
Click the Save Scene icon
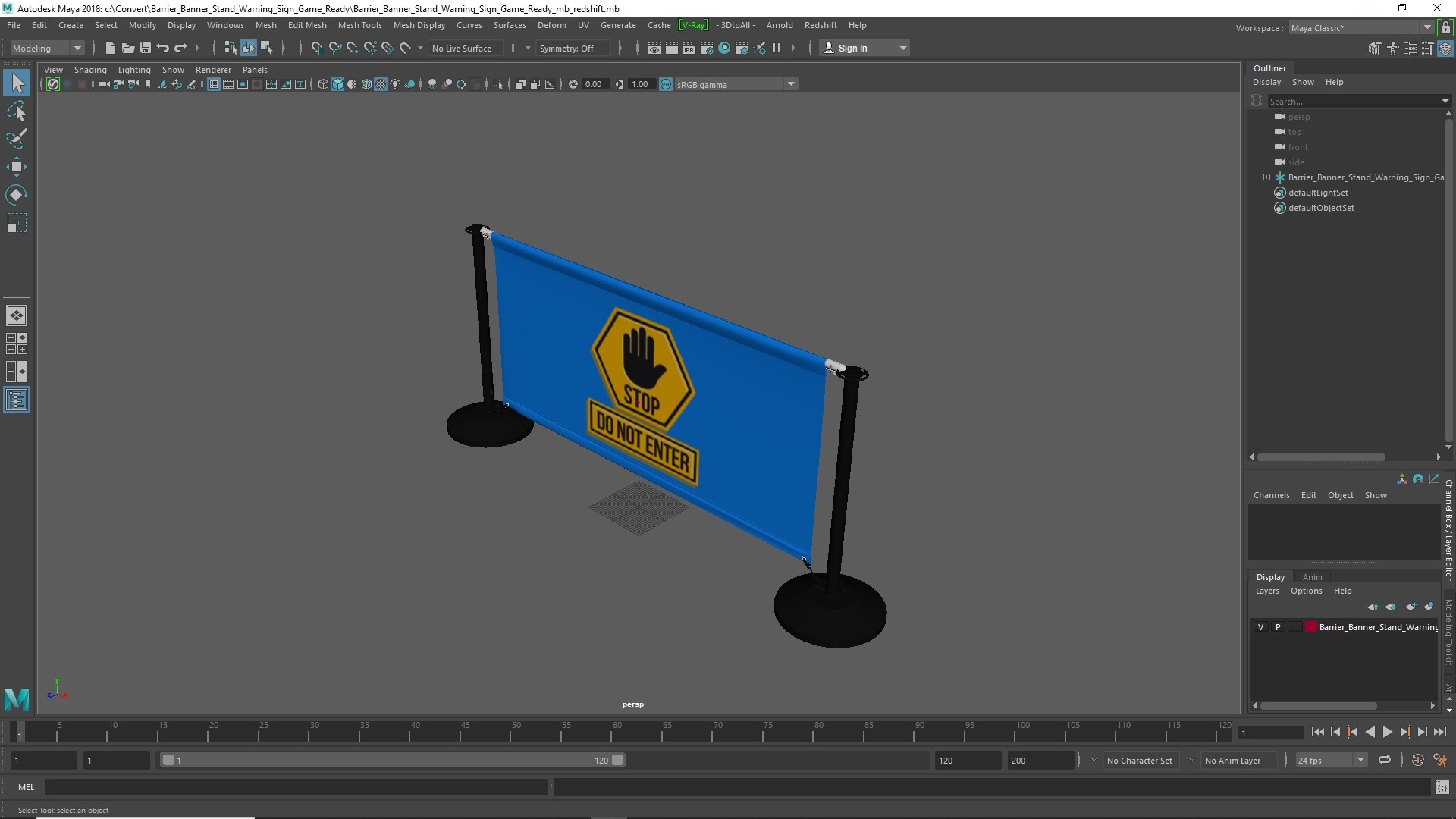(x=145, y=48)
